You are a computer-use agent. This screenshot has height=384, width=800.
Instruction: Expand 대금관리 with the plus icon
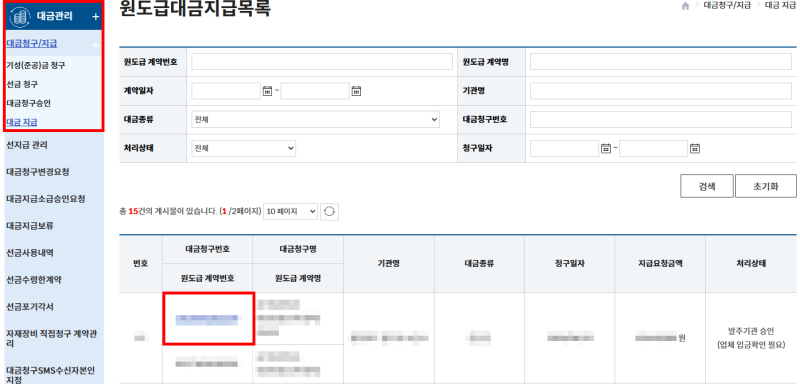coord(95,17)
